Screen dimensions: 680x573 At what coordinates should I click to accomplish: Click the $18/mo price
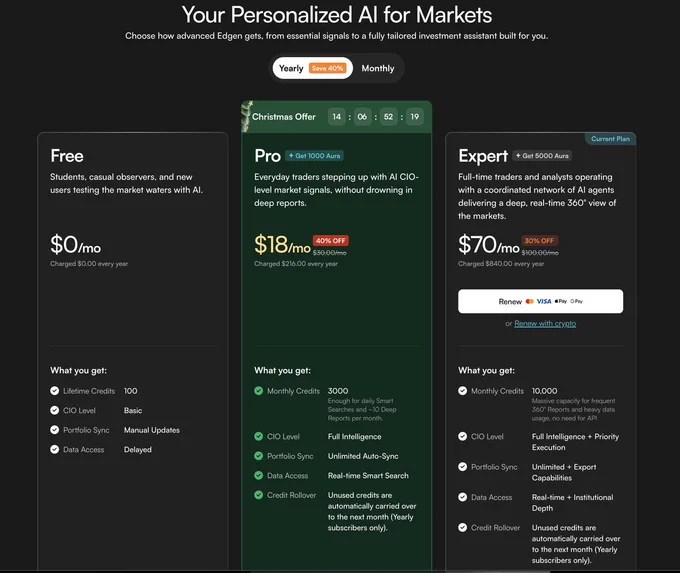282,245
